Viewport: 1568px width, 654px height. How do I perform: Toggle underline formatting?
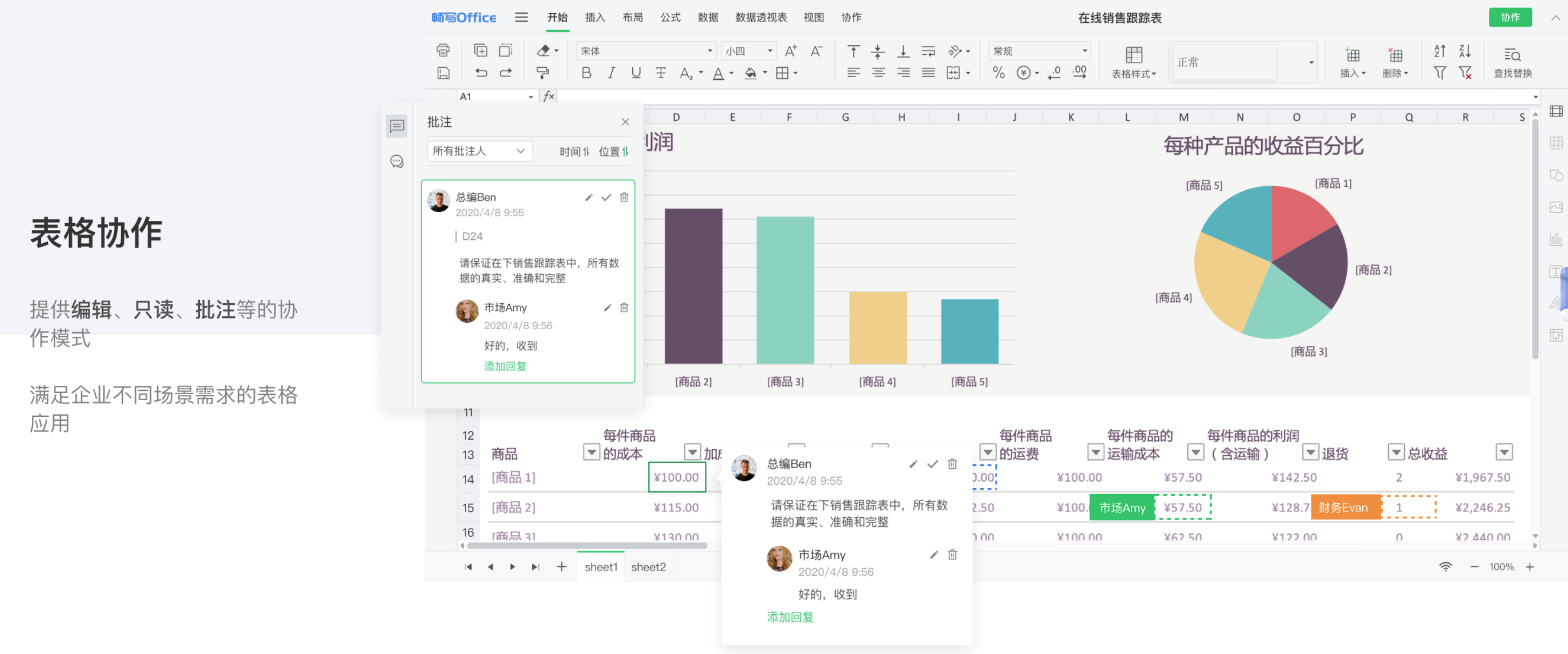635,73
